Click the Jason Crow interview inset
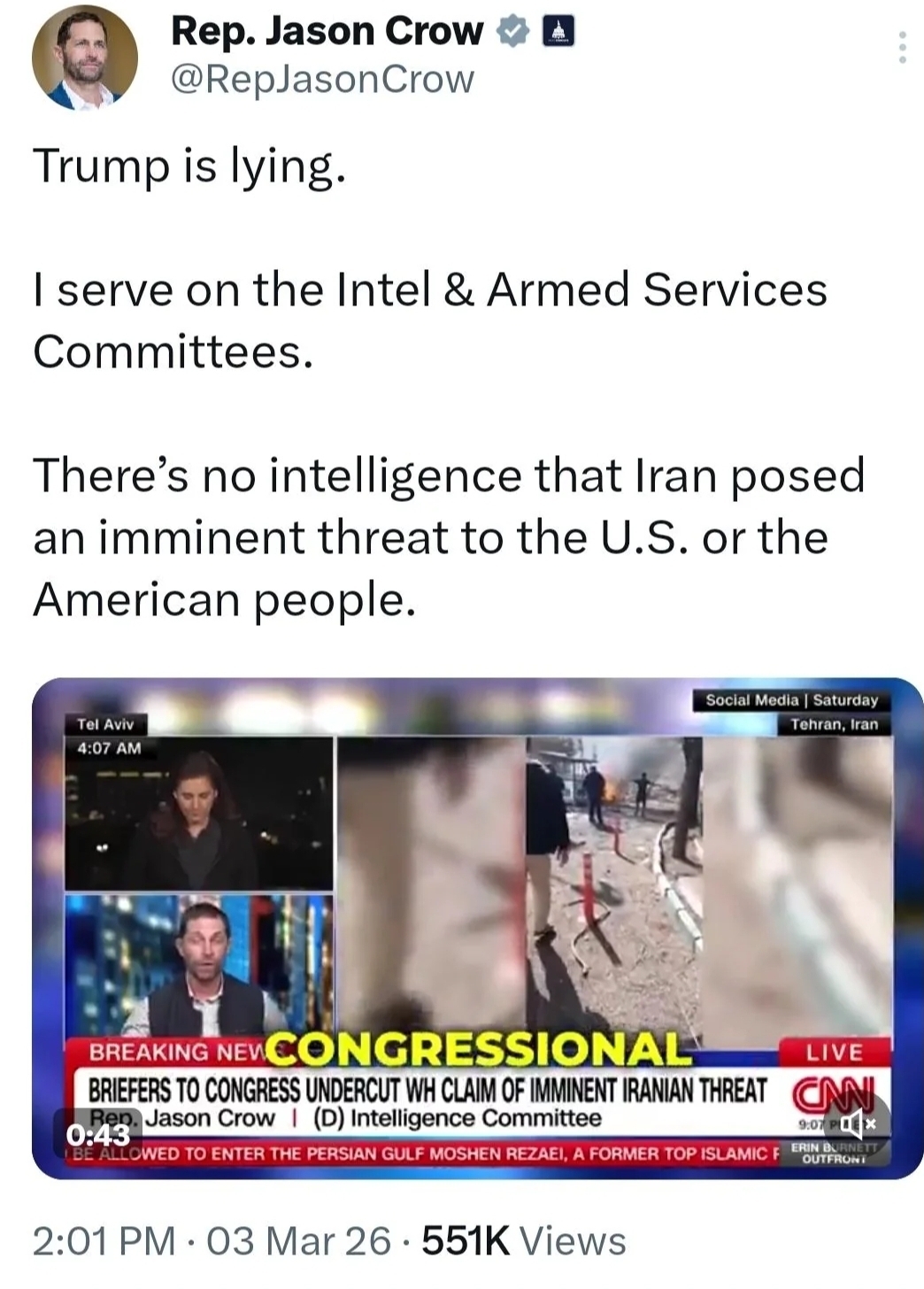This screenshot has height=1289, width=924. coord(199,965)
